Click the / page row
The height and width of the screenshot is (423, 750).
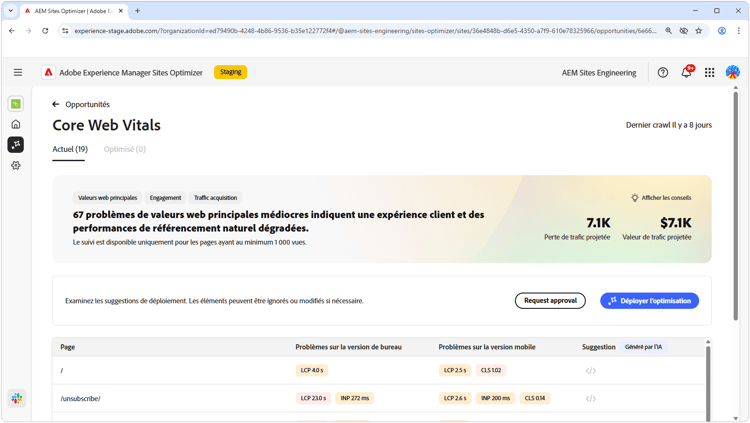pos(378,370)
